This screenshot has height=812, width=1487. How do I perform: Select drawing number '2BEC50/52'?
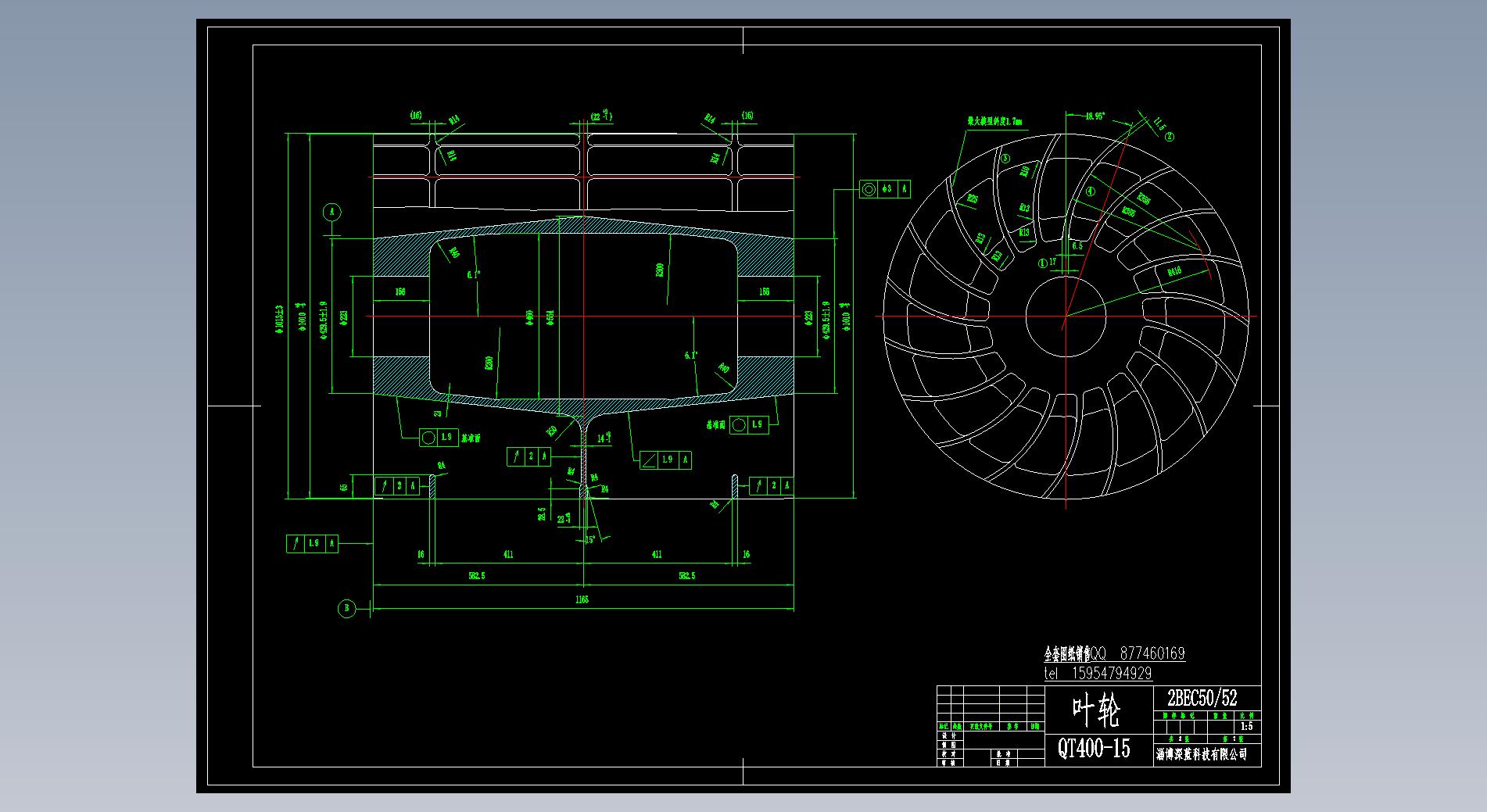tap(1202, 698)
